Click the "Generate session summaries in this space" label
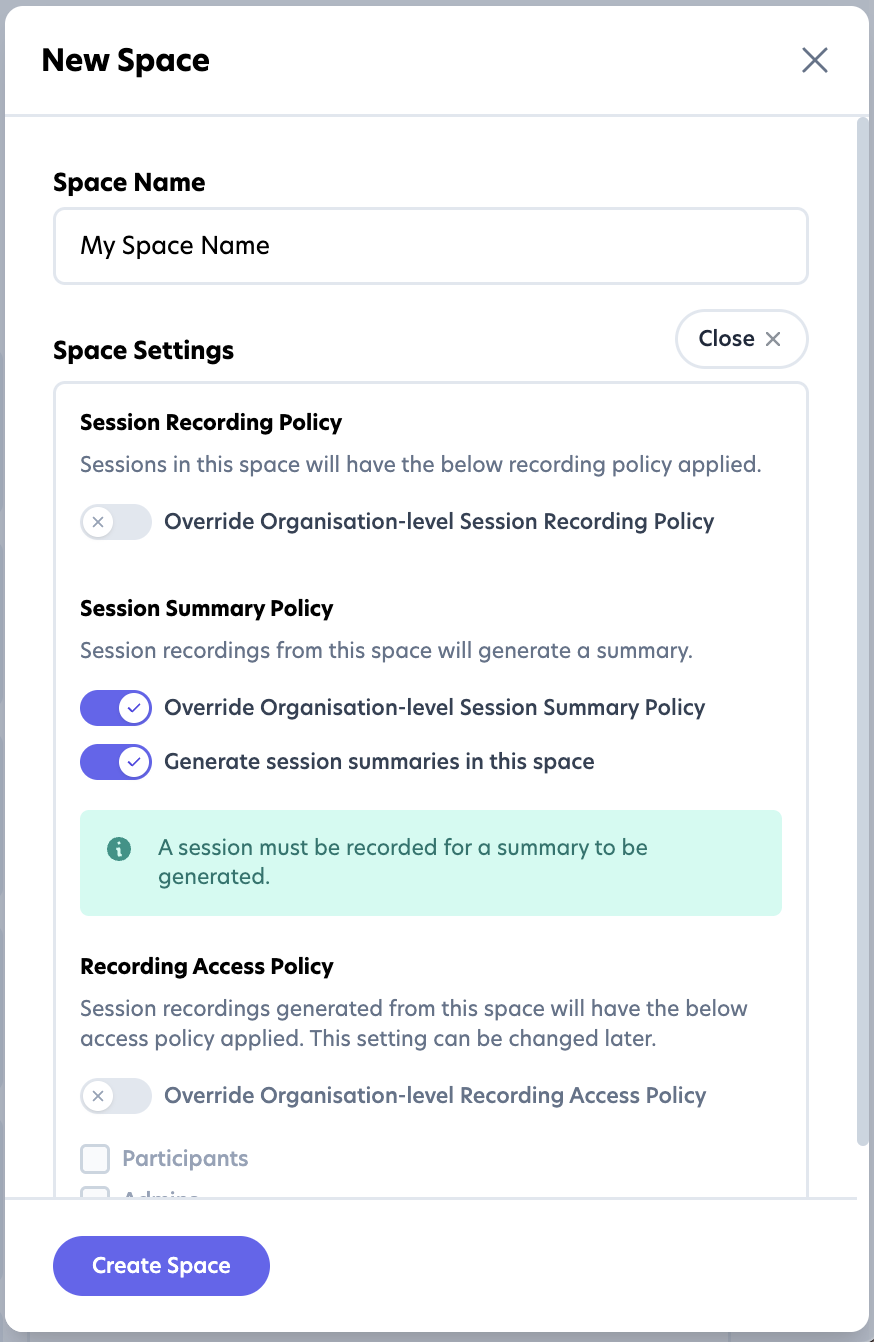This screenshot has height=1342, width=874. coord(379,762)
